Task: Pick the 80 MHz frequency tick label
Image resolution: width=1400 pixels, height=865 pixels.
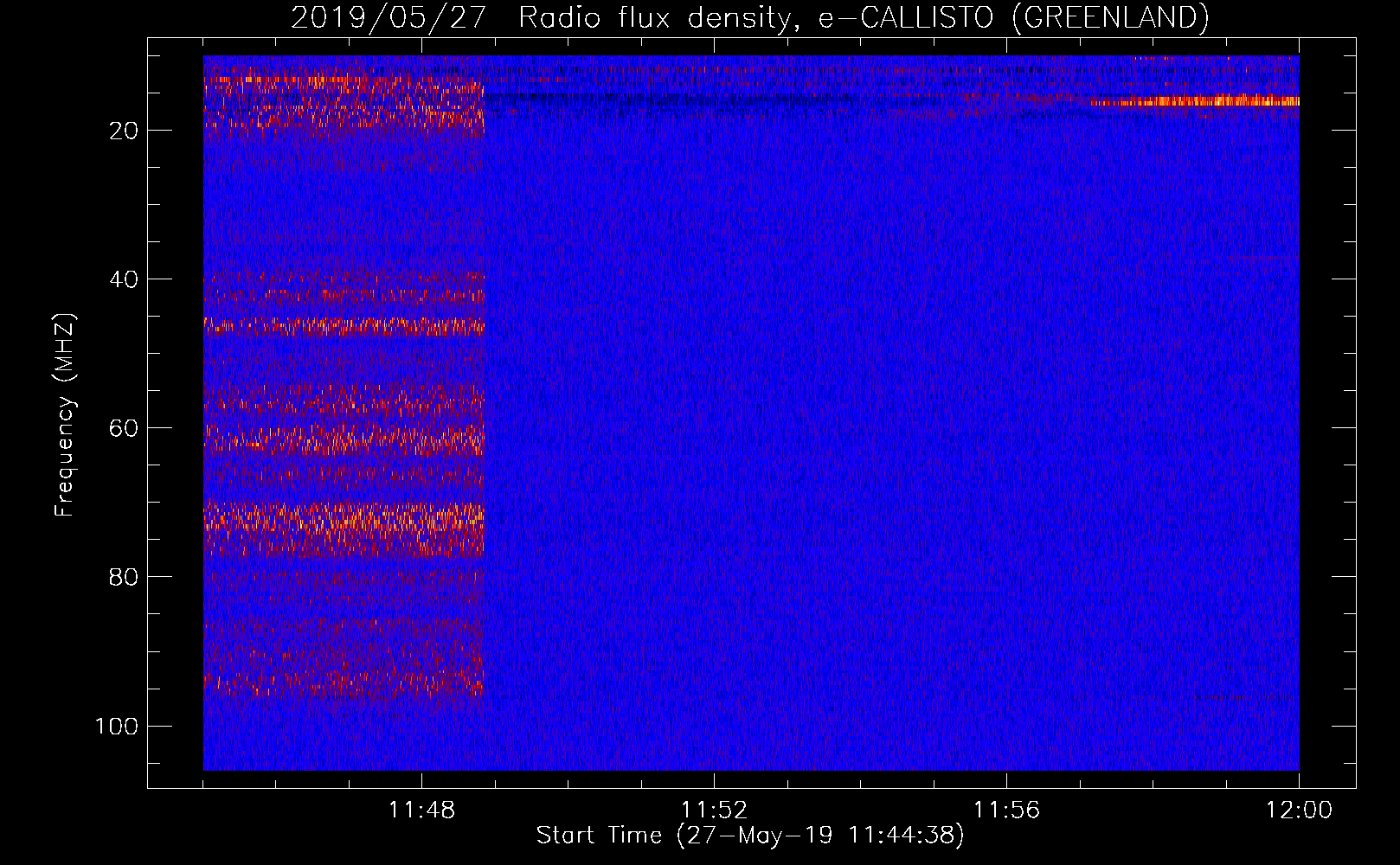Action: pos(125,577)
